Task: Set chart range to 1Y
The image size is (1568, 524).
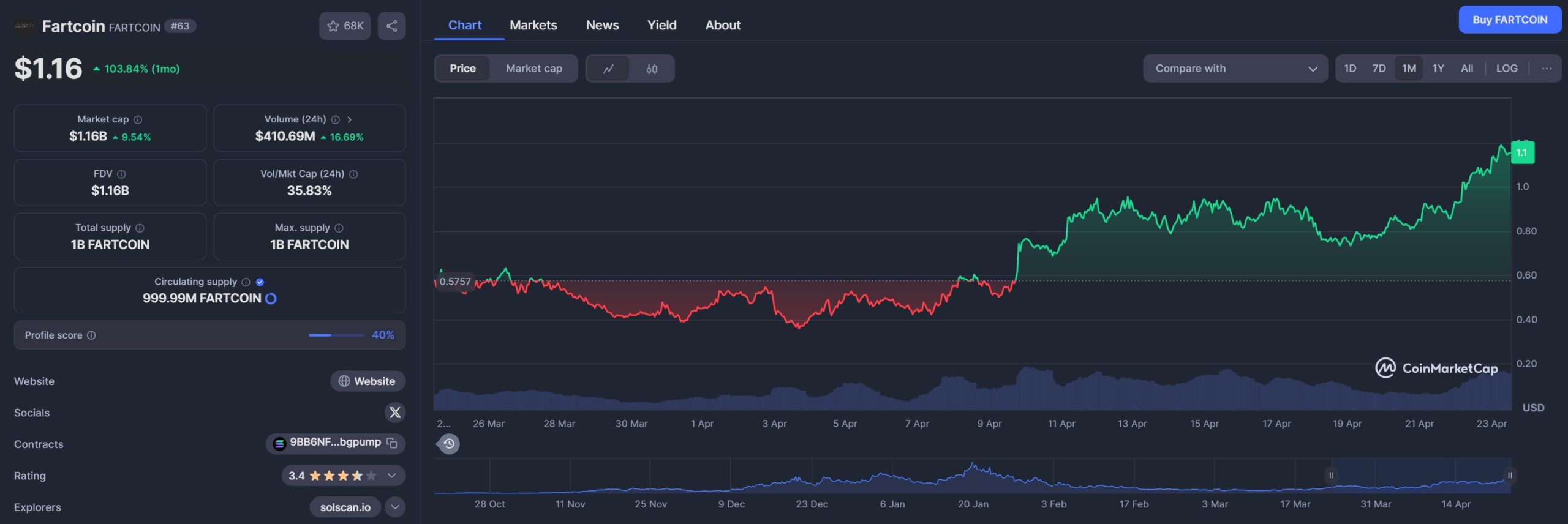Action: point(1438,69)
